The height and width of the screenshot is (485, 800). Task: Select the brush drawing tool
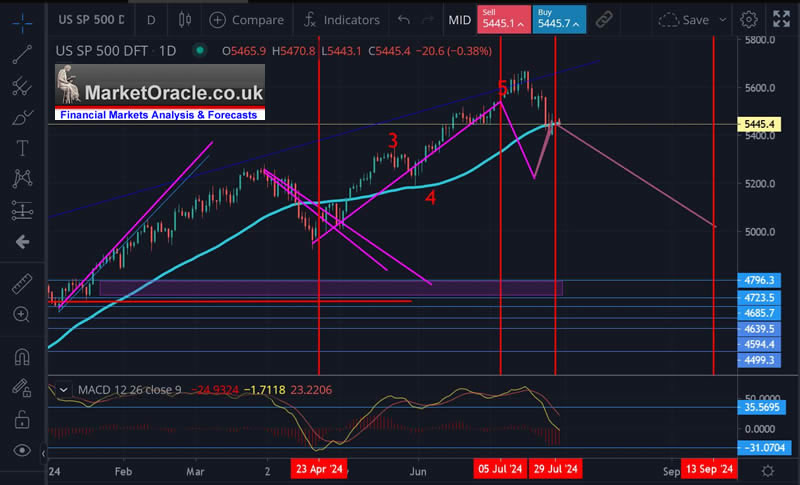(22, 118)
